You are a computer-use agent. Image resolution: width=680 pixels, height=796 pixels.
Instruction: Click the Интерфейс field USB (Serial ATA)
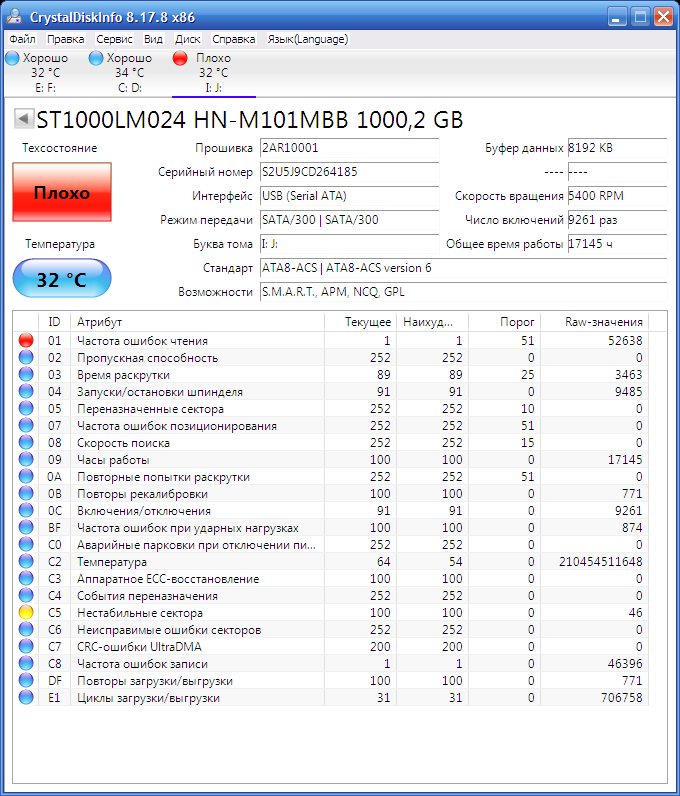pyautogui.click(x=349, y=195)
